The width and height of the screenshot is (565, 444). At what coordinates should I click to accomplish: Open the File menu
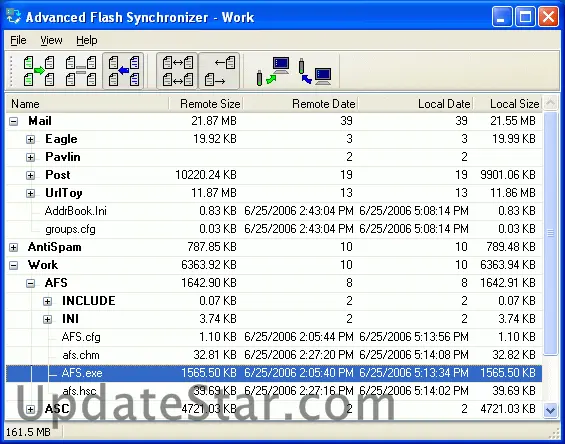pos(18,40)
